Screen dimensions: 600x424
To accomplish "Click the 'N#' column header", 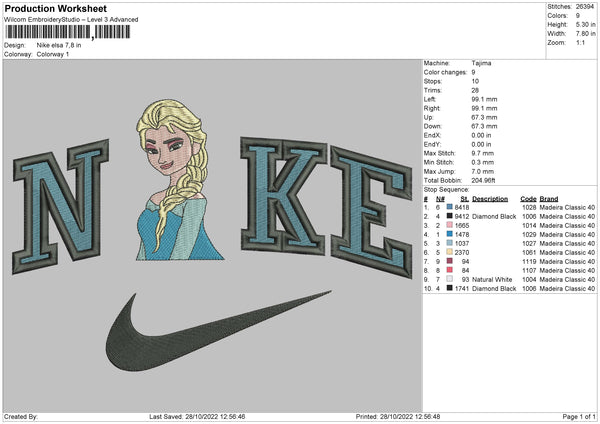I will 440,199.
